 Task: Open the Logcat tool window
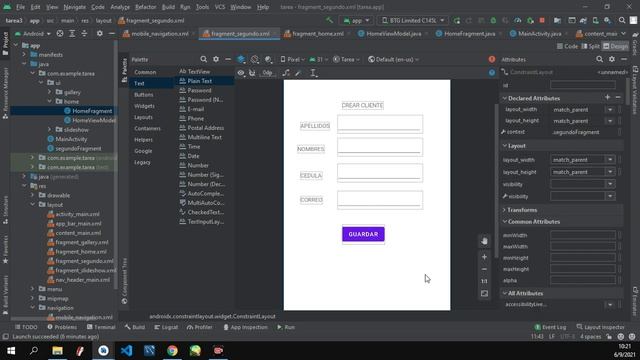coord(166,327)
